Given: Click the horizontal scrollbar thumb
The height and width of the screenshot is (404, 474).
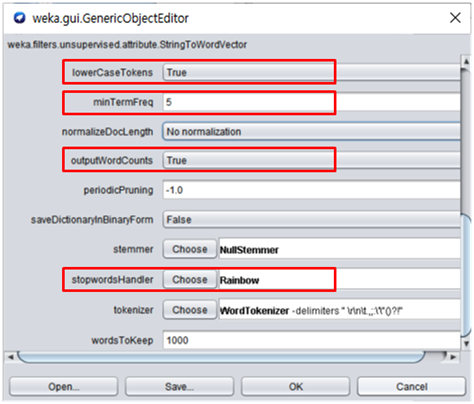Looking at the screenshot, I should [222, 357].
